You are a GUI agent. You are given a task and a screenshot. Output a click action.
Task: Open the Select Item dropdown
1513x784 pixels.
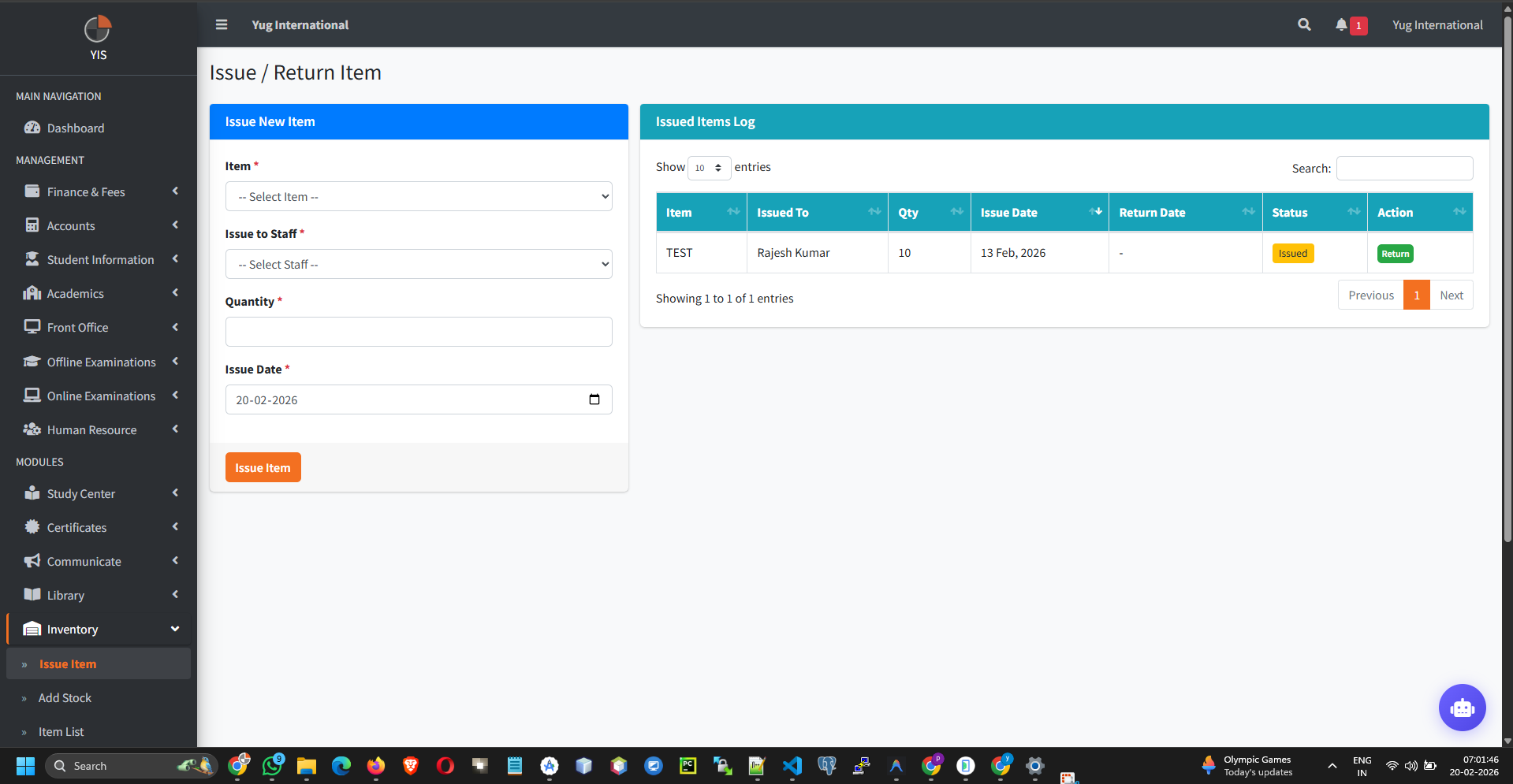418,196
